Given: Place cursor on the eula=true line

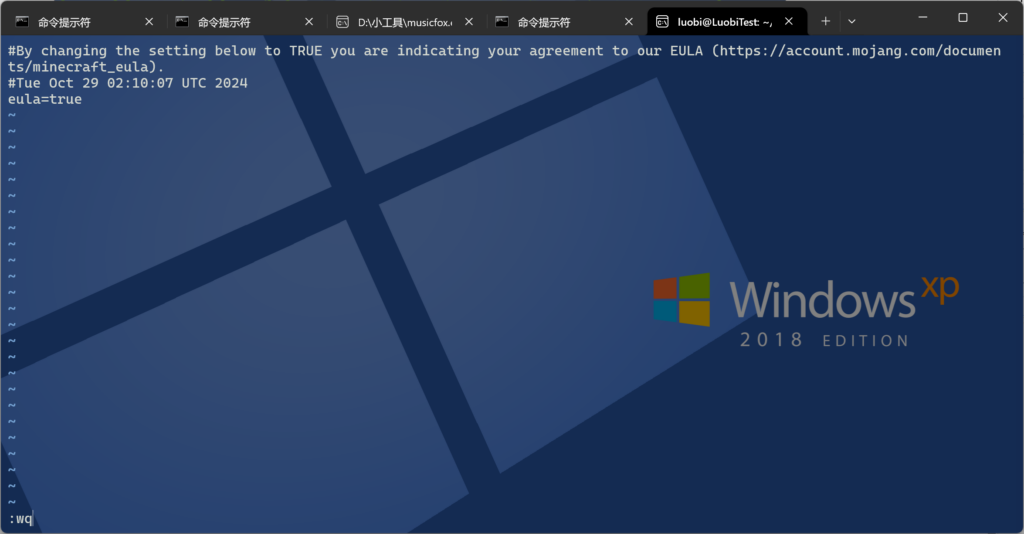Looking at the screenshot, I should (x=45, y=99).
